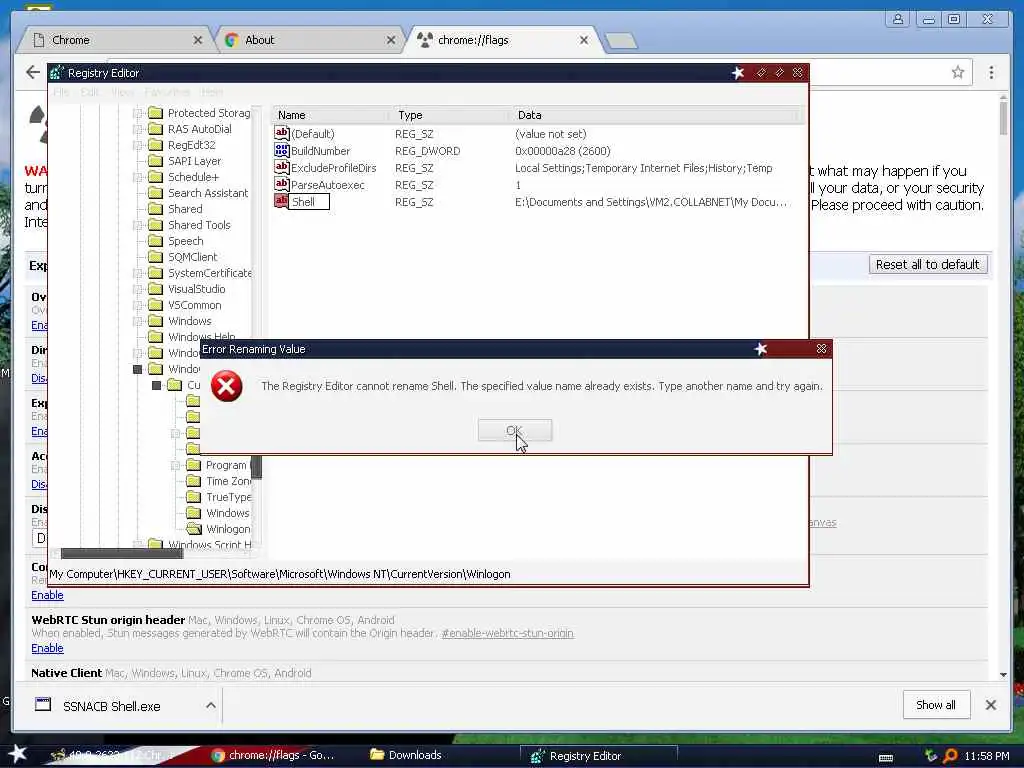
Task: Switch to Downloads folder taskbar button
Action: click(406, 756)
